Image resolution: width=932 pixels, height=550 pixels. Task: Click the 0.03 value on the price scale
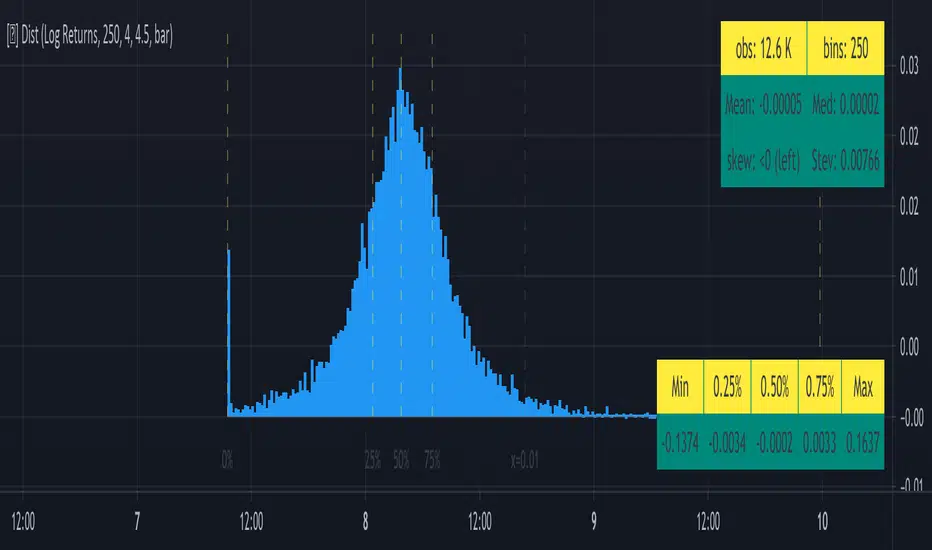[909, 65]
